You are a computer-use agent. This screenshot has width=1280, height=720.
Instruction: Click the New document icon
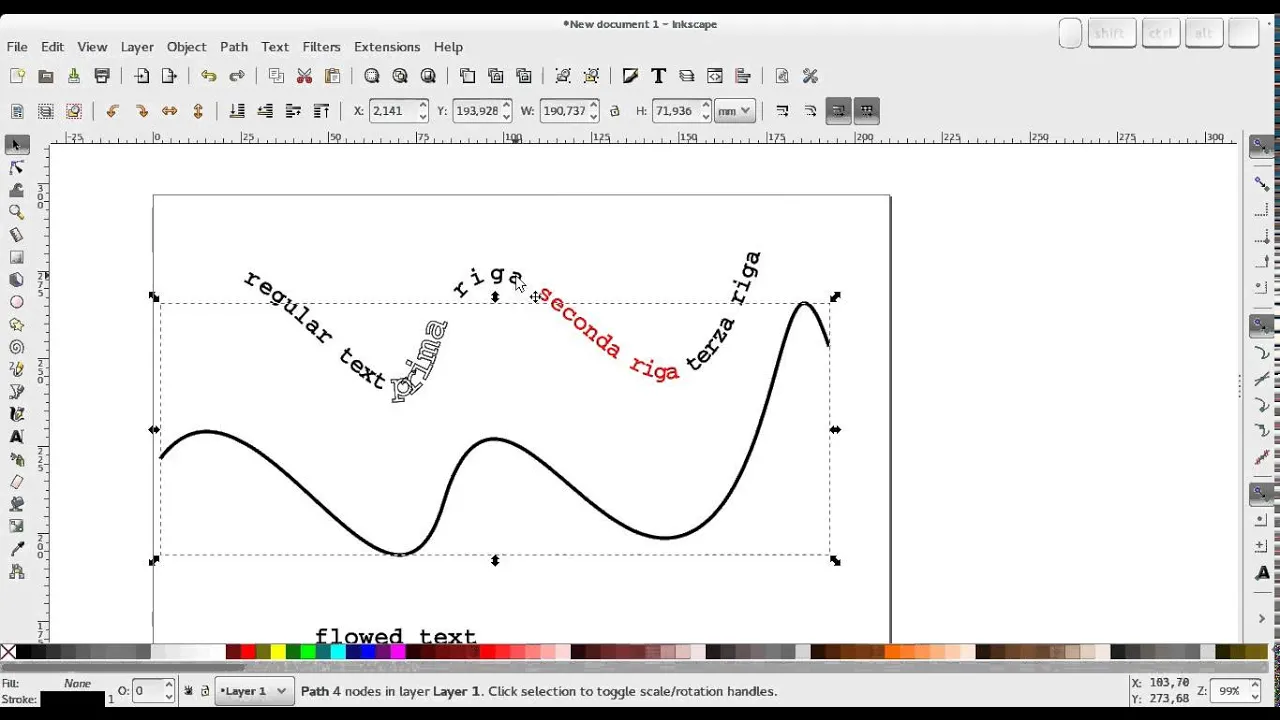pyautogui.click(x=17, y=76)
